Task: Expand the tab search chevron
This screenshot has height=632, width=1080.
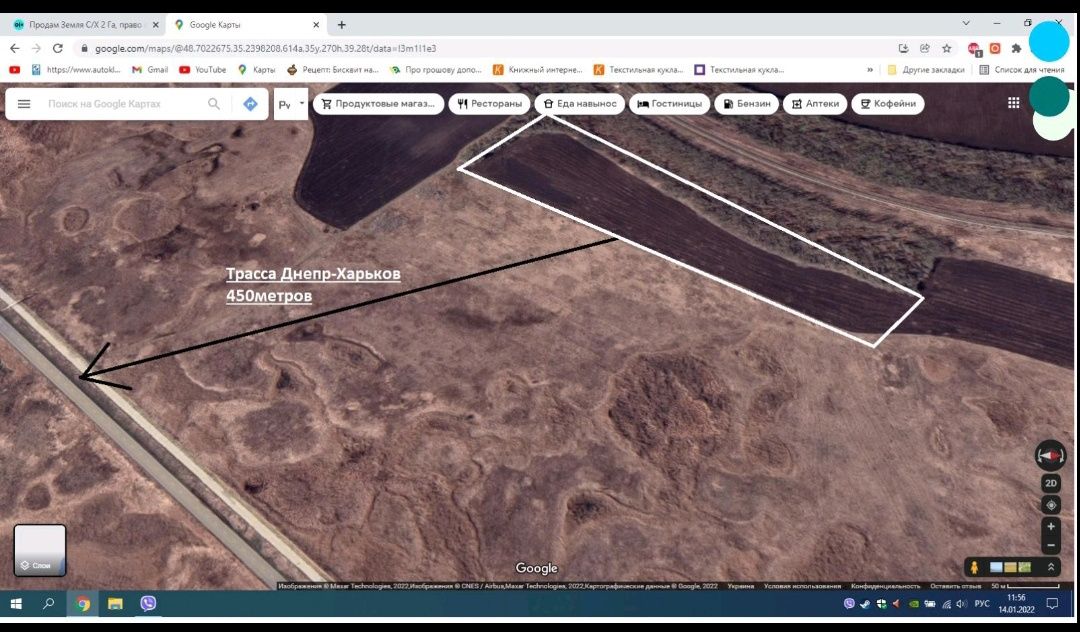Action: pyautogui.click(x=966, y=23)
